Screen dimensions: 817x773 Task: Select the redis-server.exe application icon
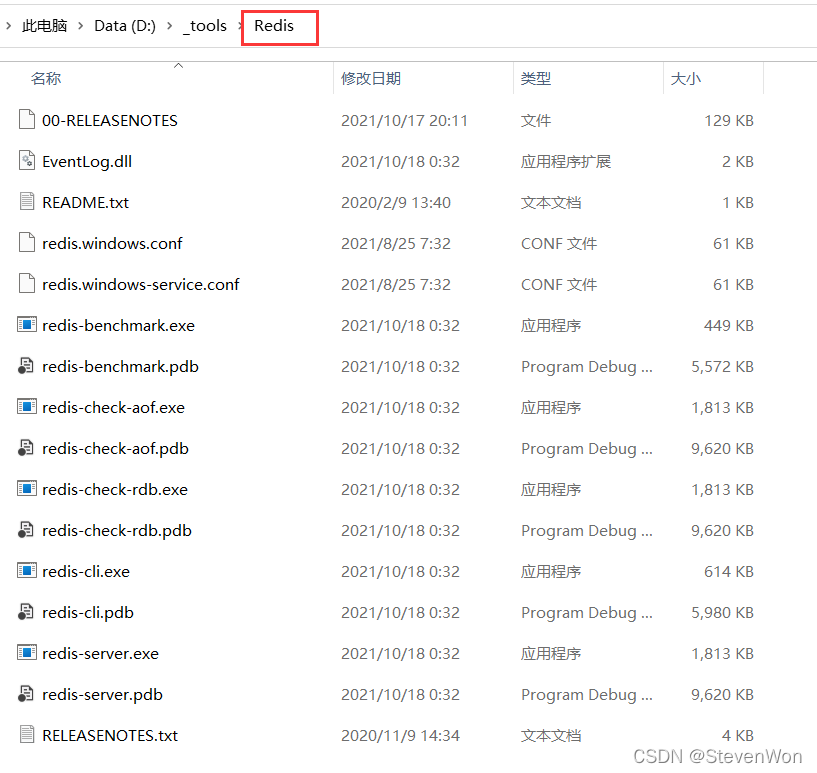tap(27, 653)
